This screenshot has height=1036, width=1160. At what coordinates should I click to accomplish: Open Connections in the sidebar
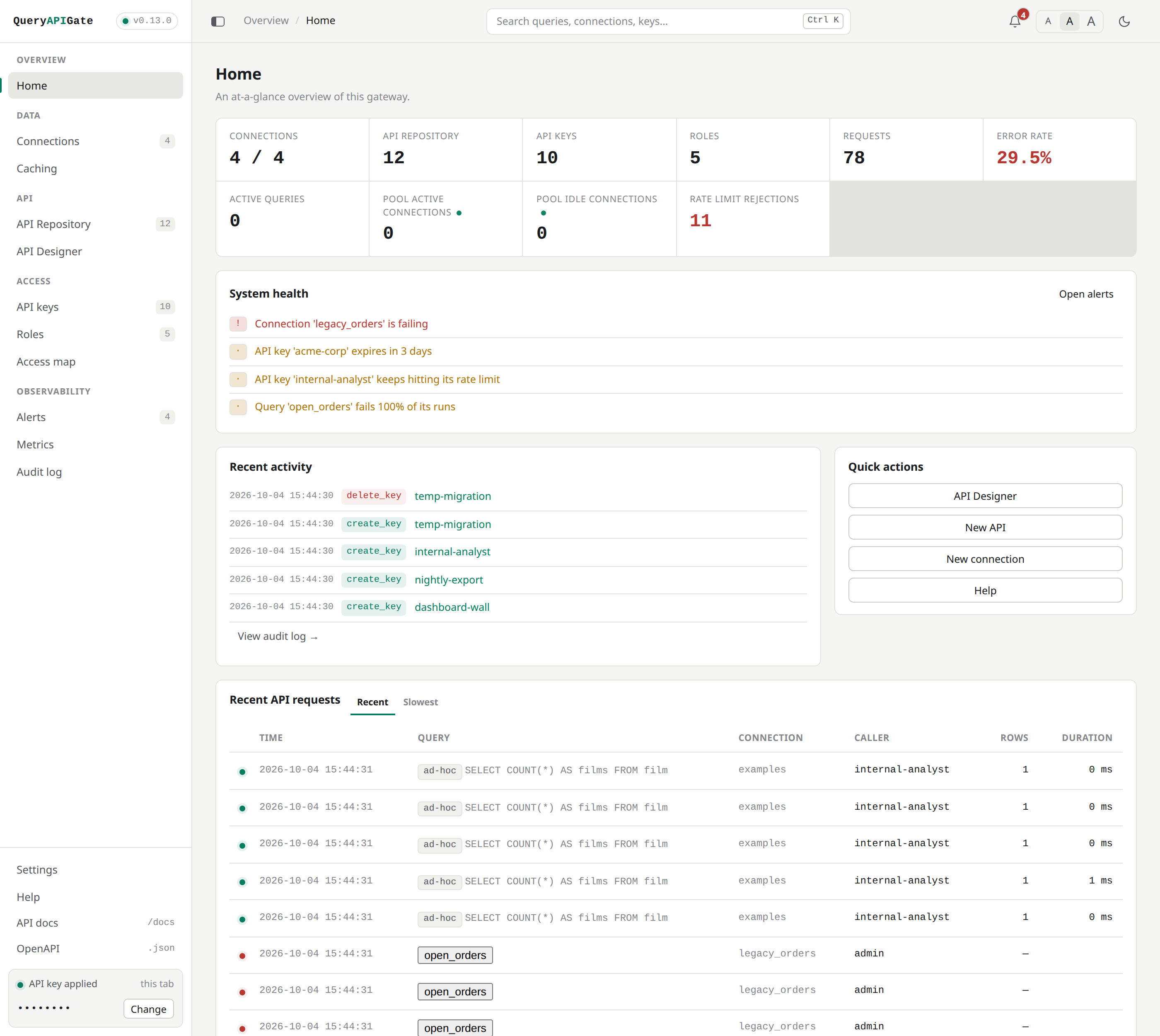pyautogui.click(x=96, y=140)
